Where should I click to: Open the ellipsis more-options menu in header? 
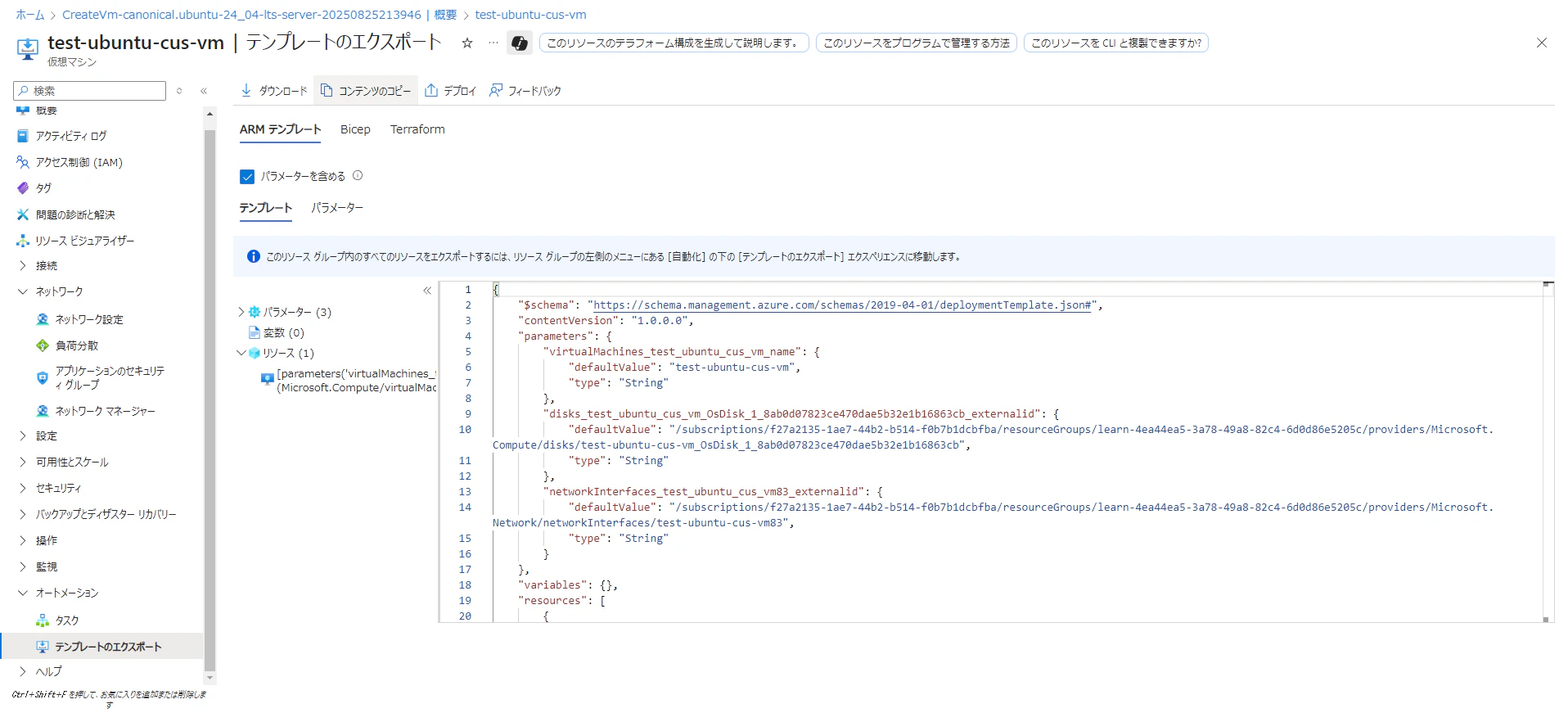click(493, 43)
